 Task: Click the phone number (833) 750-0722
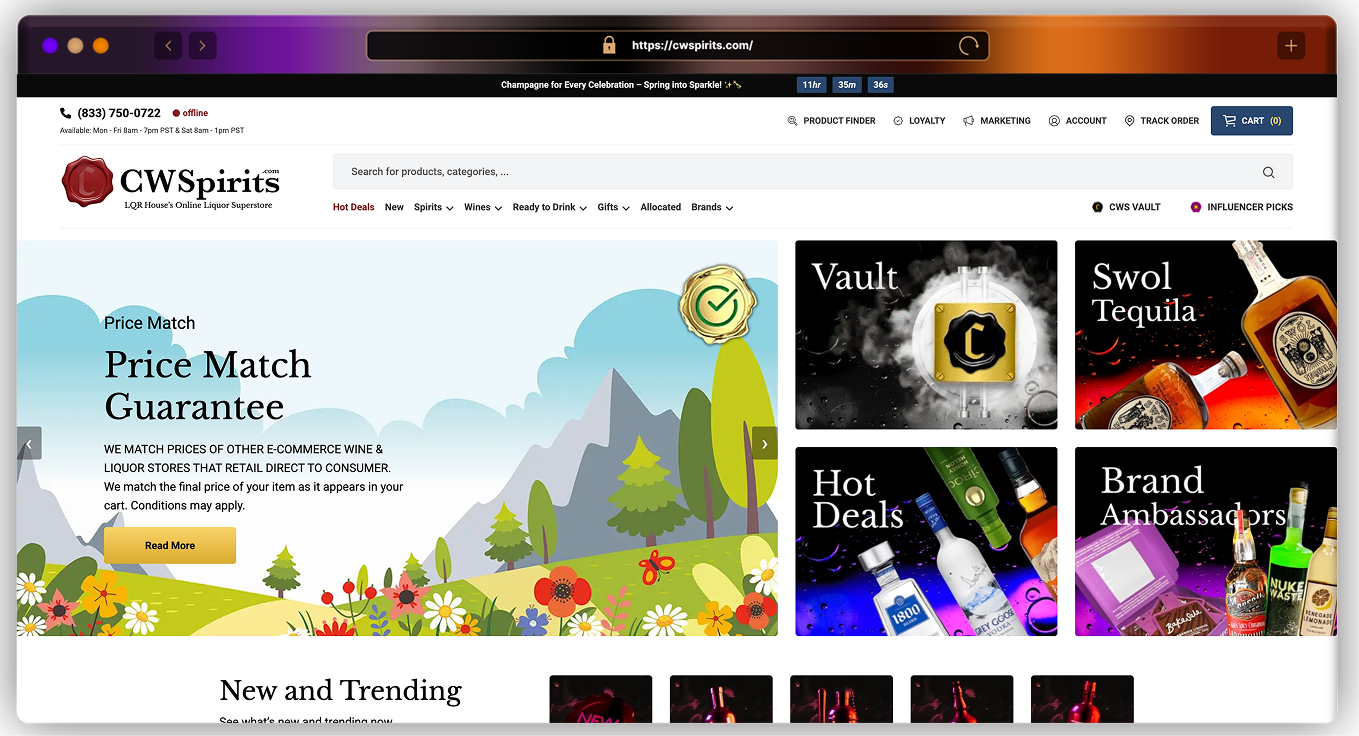[x=119, y=113]
